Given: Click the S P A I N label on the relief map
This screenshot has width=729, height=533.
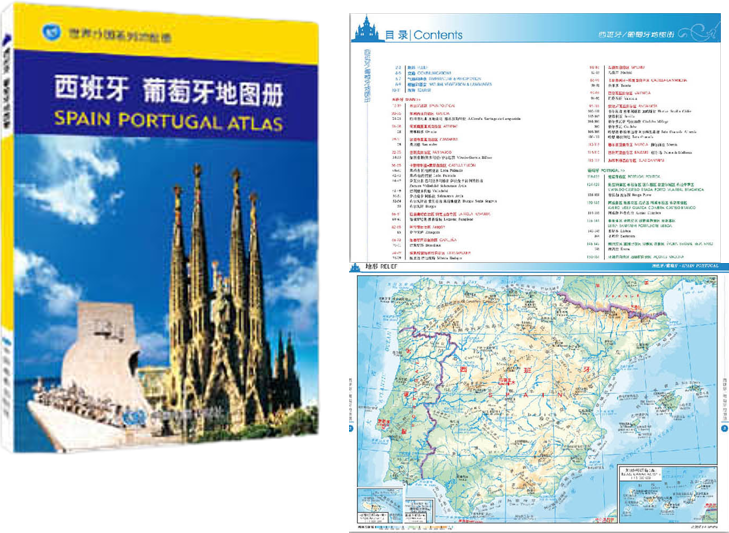Looking at the screenshot, I should (526, 394).
